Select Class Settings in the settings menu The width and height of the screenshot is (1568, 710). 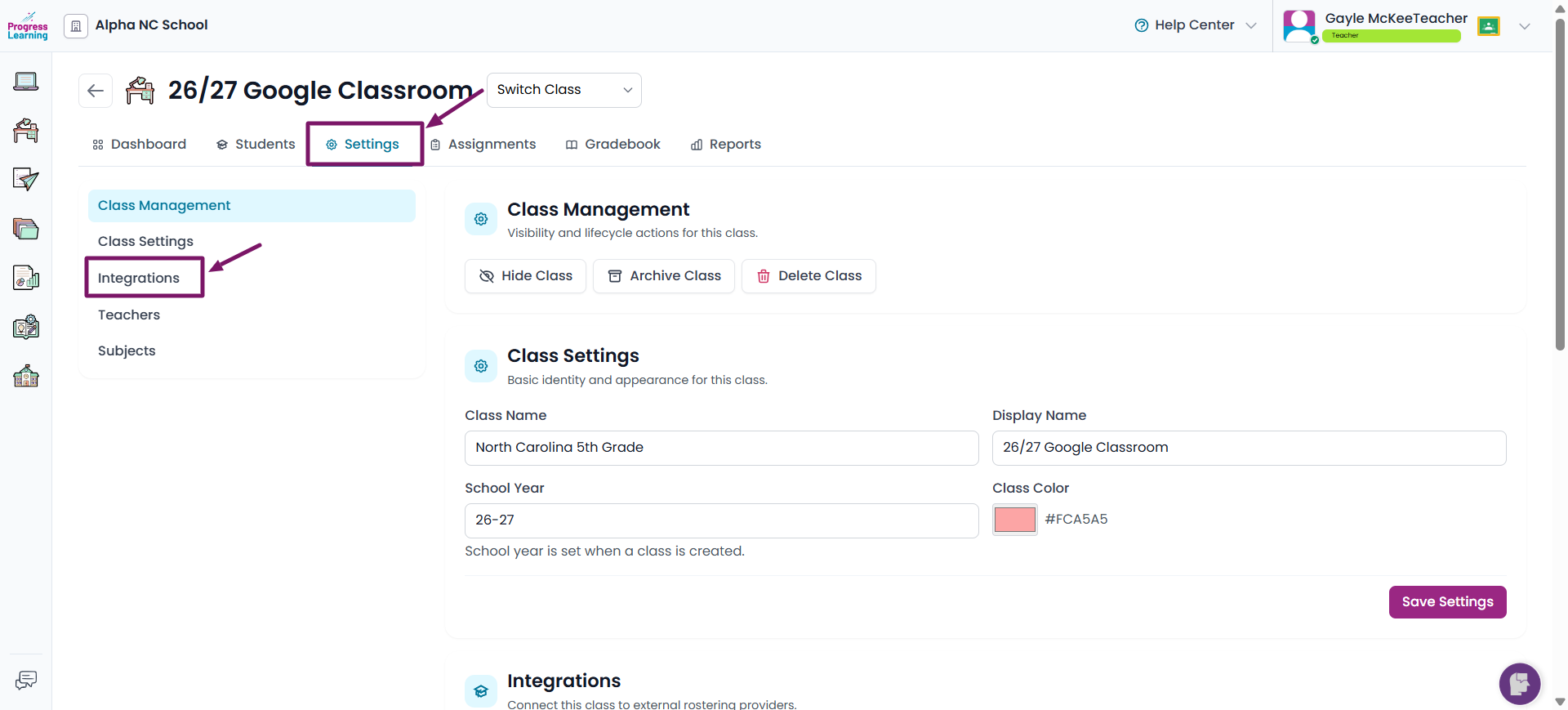click(x=252, y=242)
